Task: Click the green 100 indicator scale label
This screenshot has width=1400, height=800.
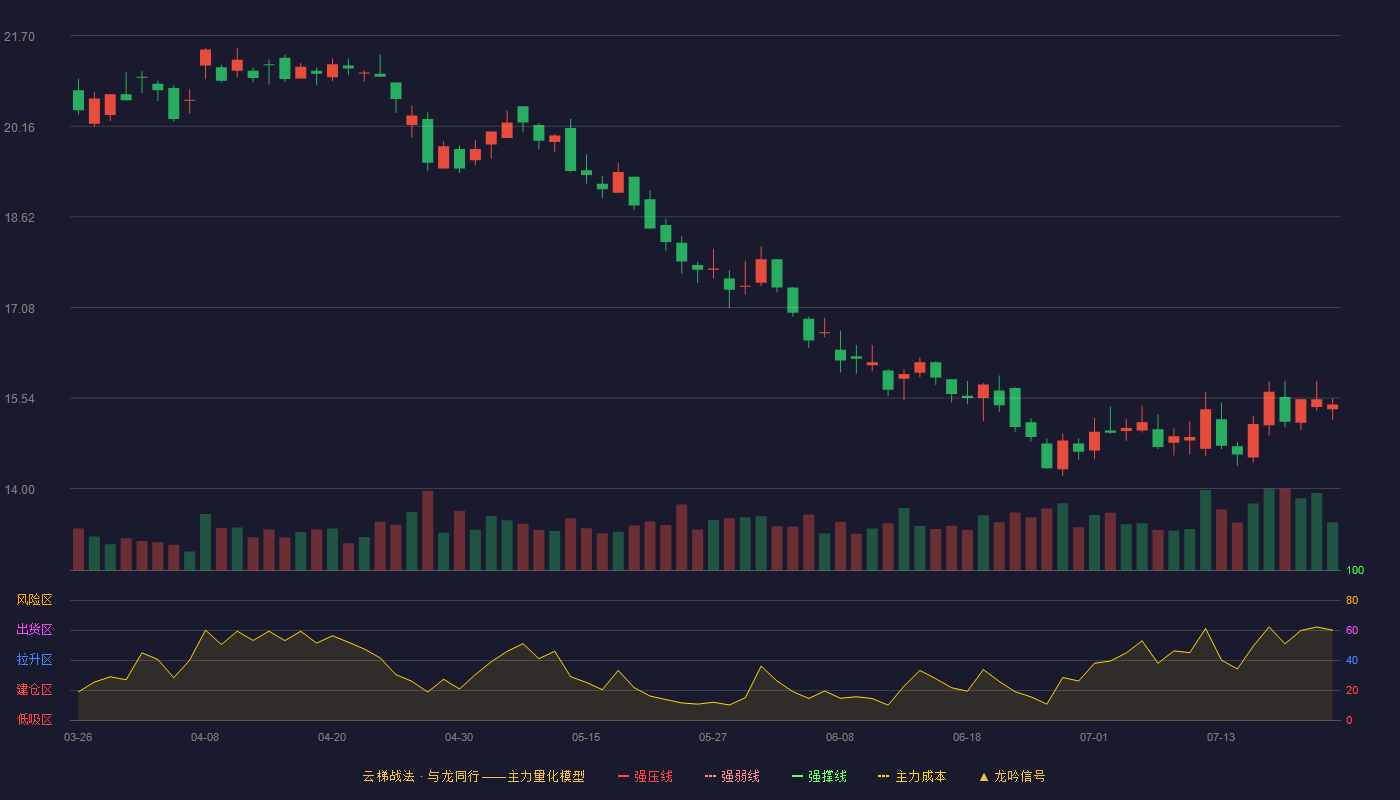Action: 1355,571
